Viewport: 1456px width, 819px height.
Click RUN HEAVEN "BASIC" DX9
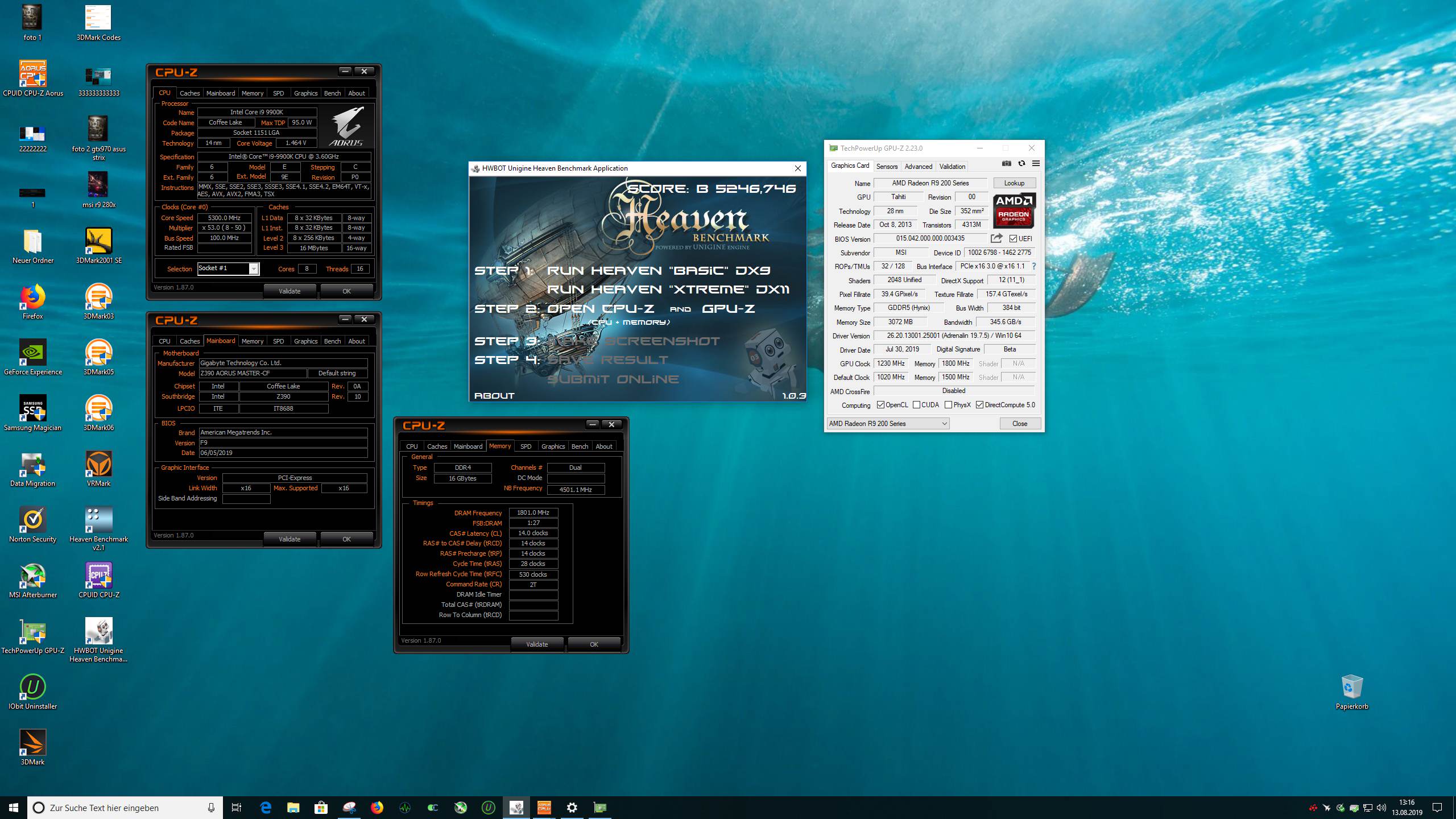tap(659, 271)
